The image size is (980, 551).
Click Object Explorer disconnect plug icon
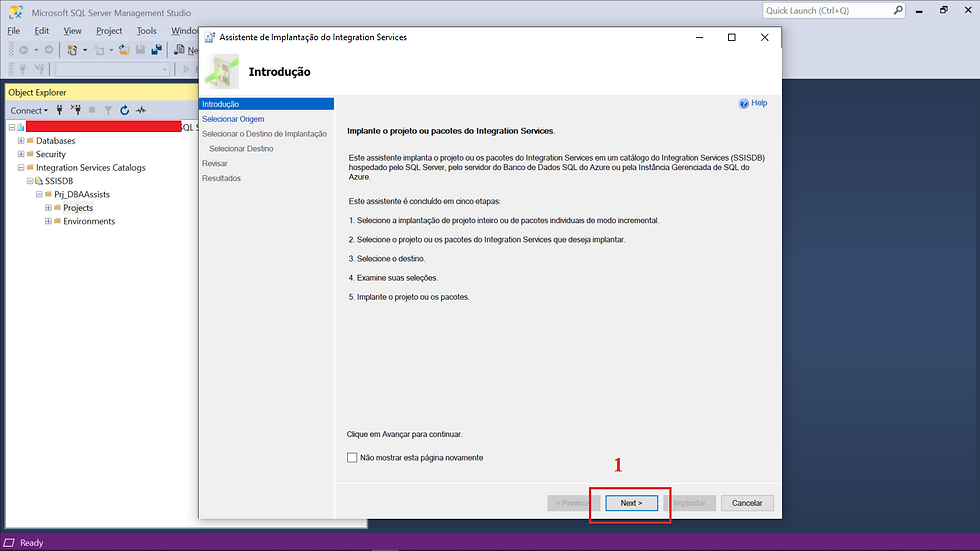(76, 110)
